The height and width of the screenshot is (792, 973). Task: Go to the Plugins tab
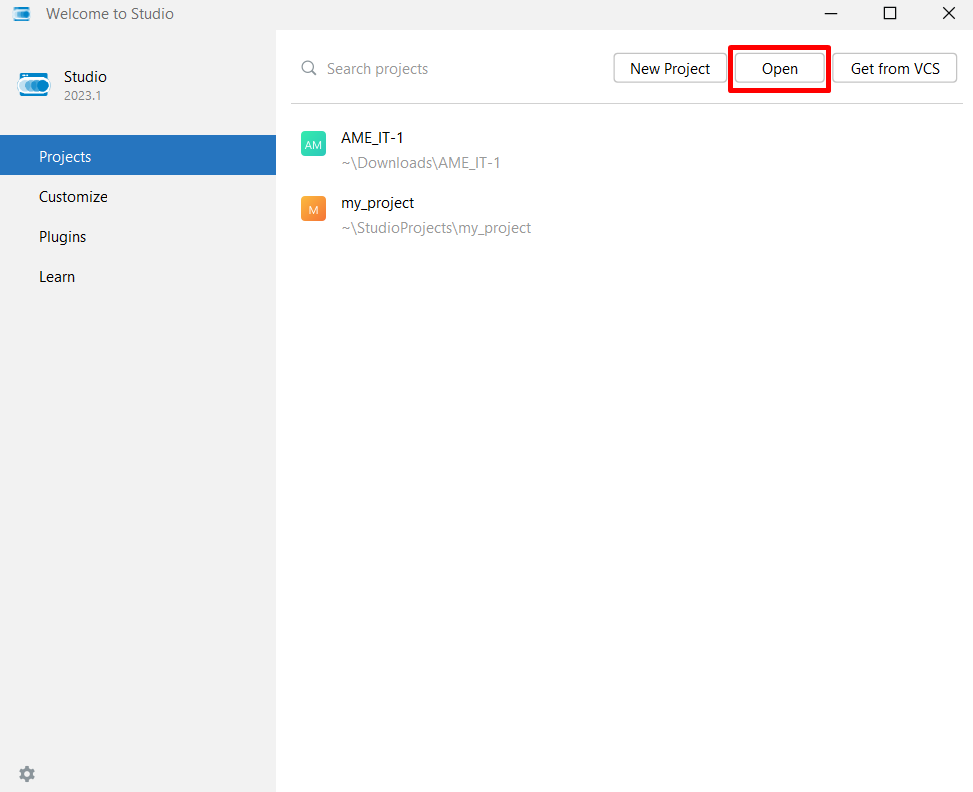[x=63, y=237]
